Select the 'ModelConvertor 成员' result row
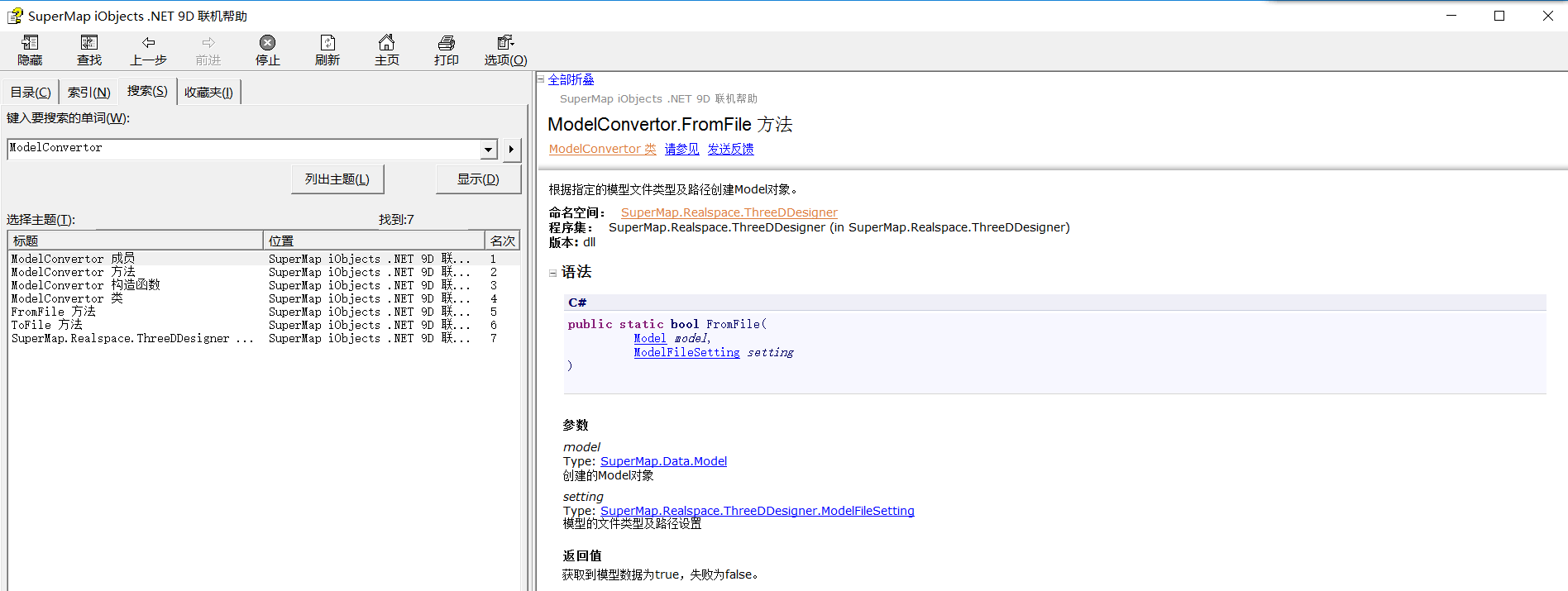The height and width of the screenshot is (591, 1568). (x=264, y=259)
